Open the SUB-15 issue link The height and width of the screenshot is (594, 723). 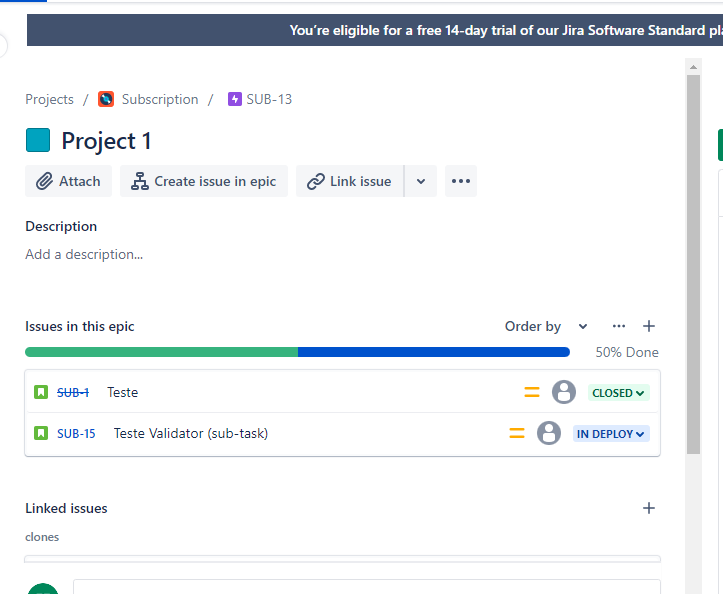tap(76, 434)
